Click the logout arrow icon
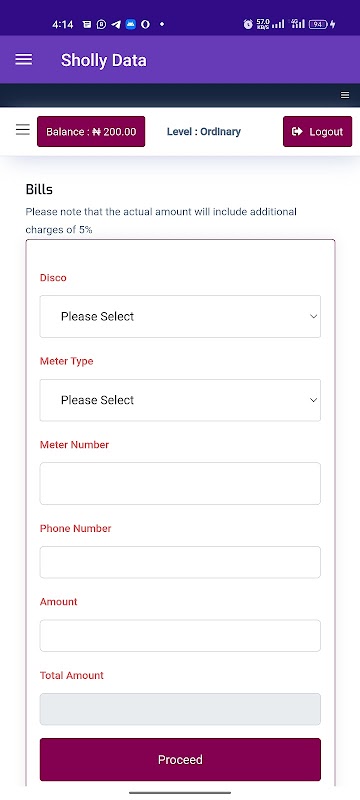The width and height of the screenshot is (360, 800). click(x=297, y=132)
